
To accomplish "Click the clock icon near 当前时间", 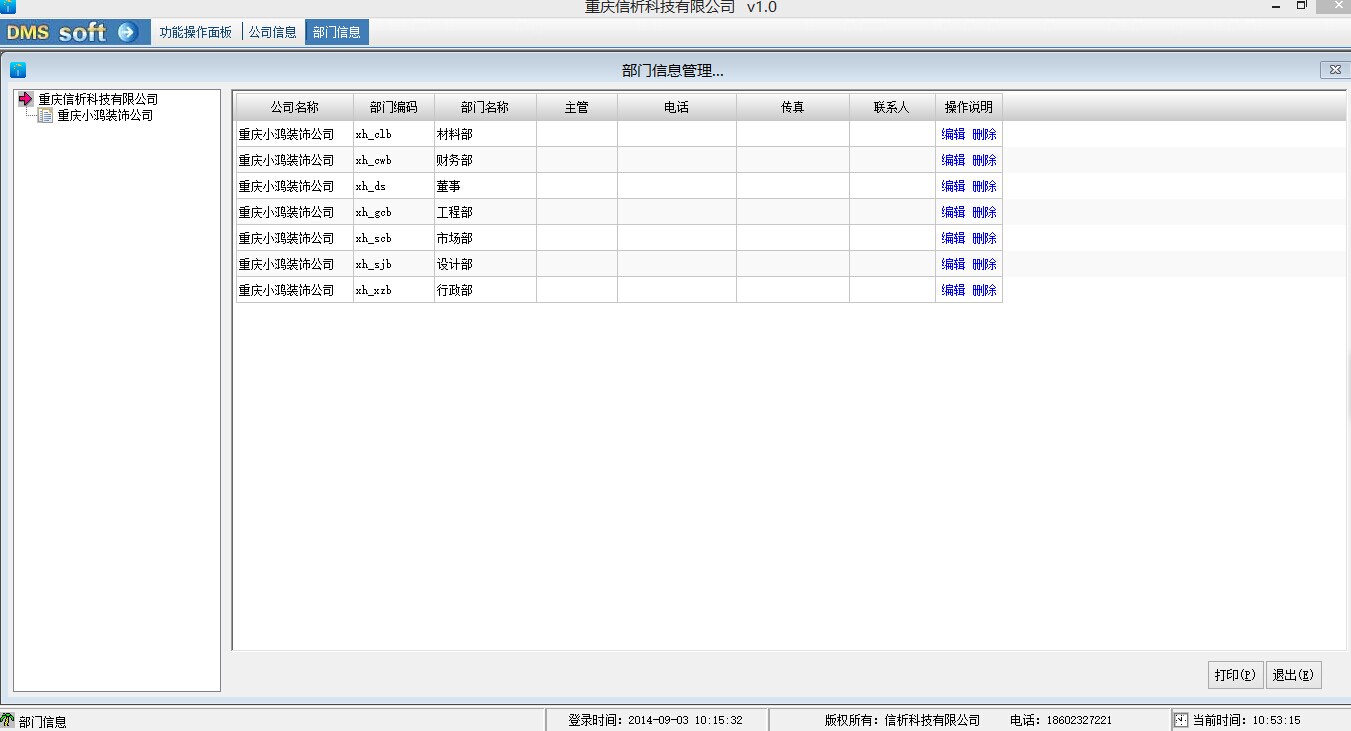I will click(1181, 720).
